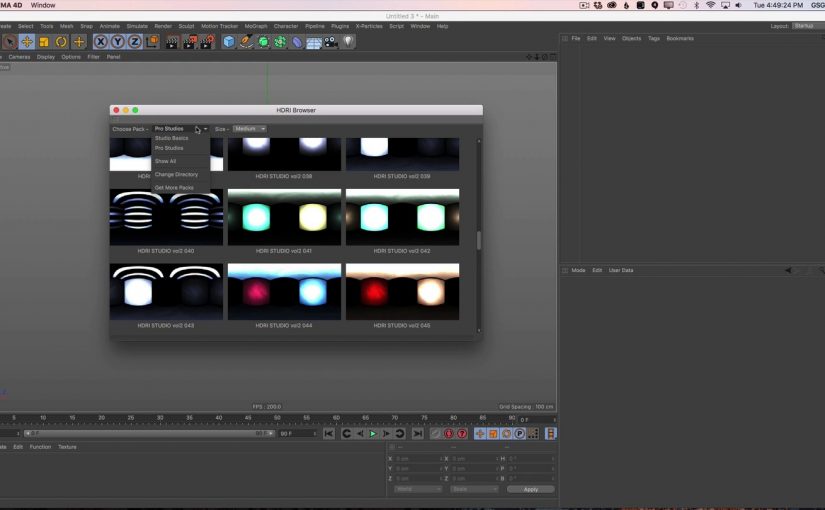Viewport: 825px width, 510px height.
Task: Click Apply in coordinates panel
Action: pyautogui.click(x=530, y=489)
